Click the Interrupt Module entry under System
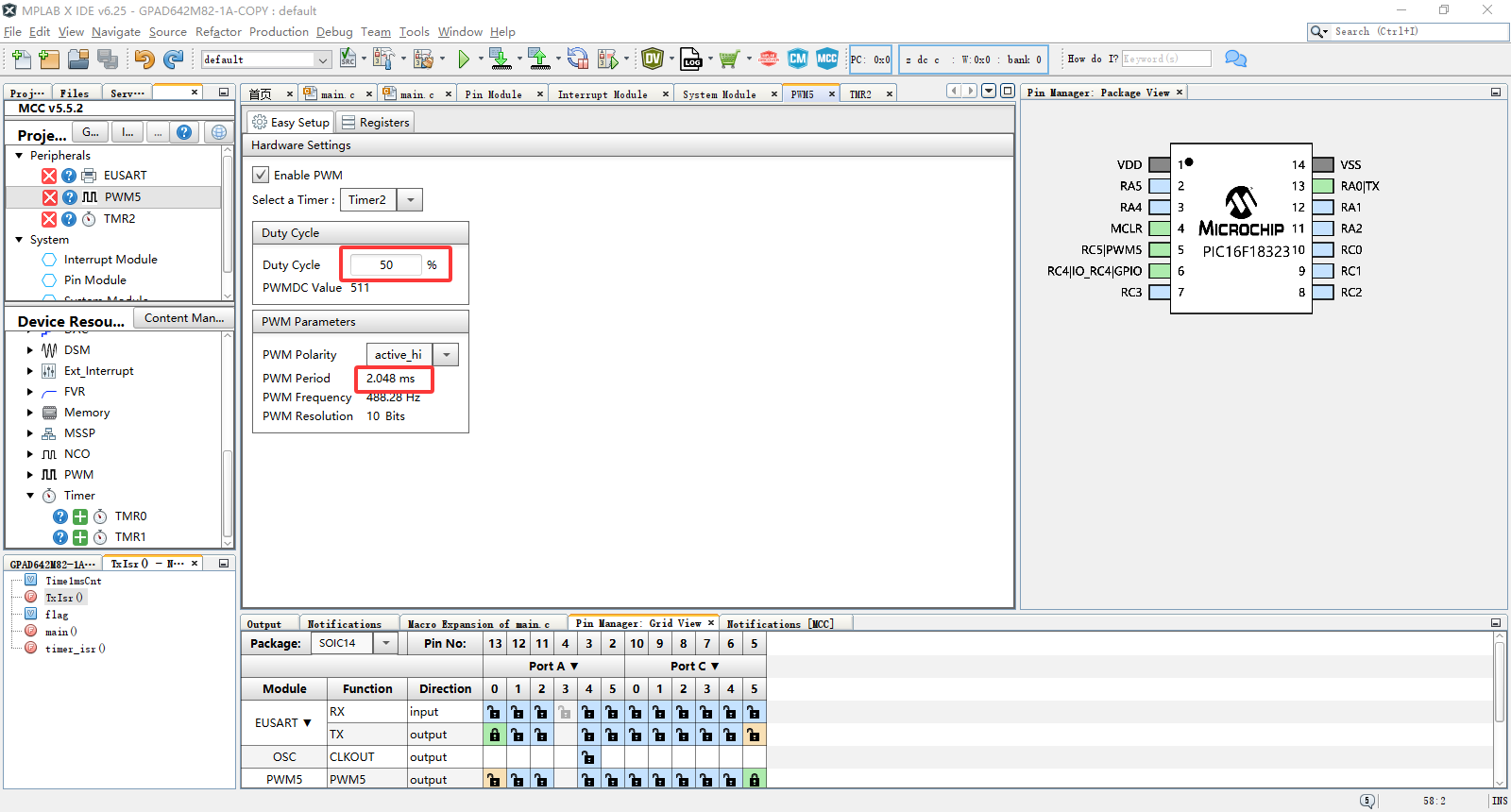Screen dimensions: 1511x812 (110, 260)
